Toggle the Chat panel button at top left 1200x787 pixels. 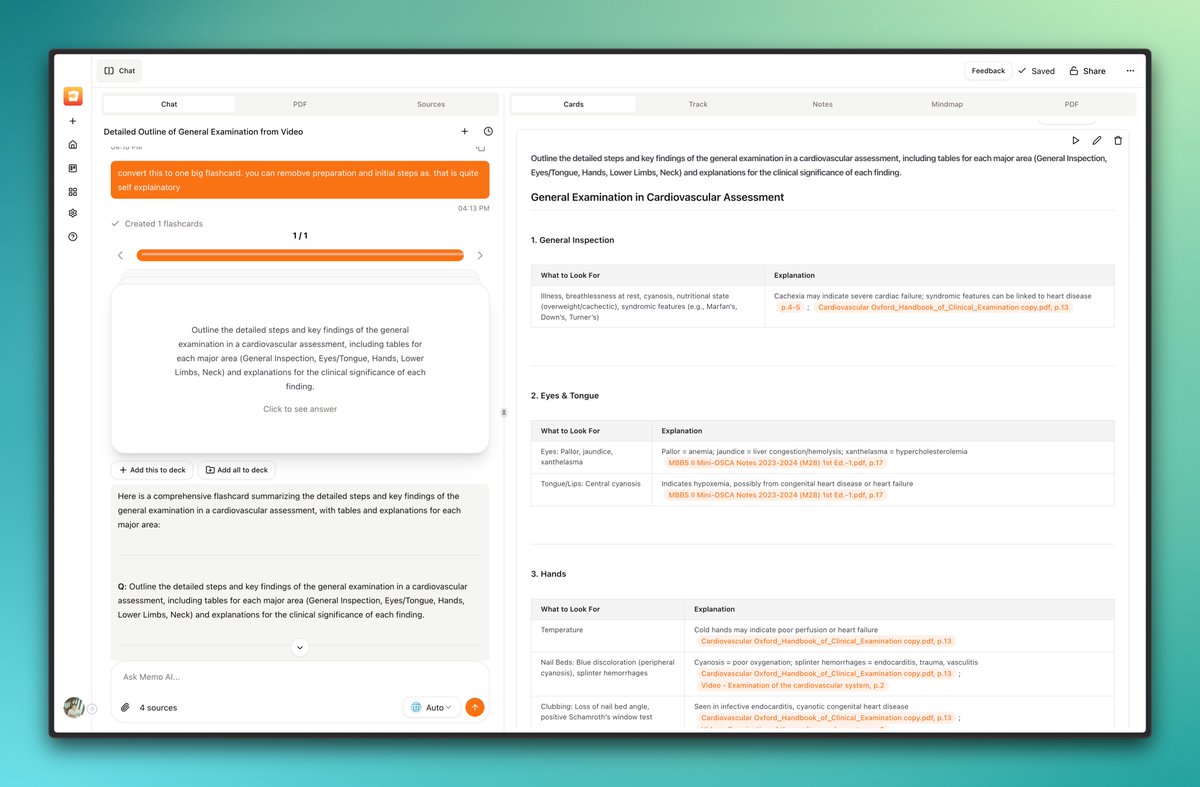pos(120,71)
